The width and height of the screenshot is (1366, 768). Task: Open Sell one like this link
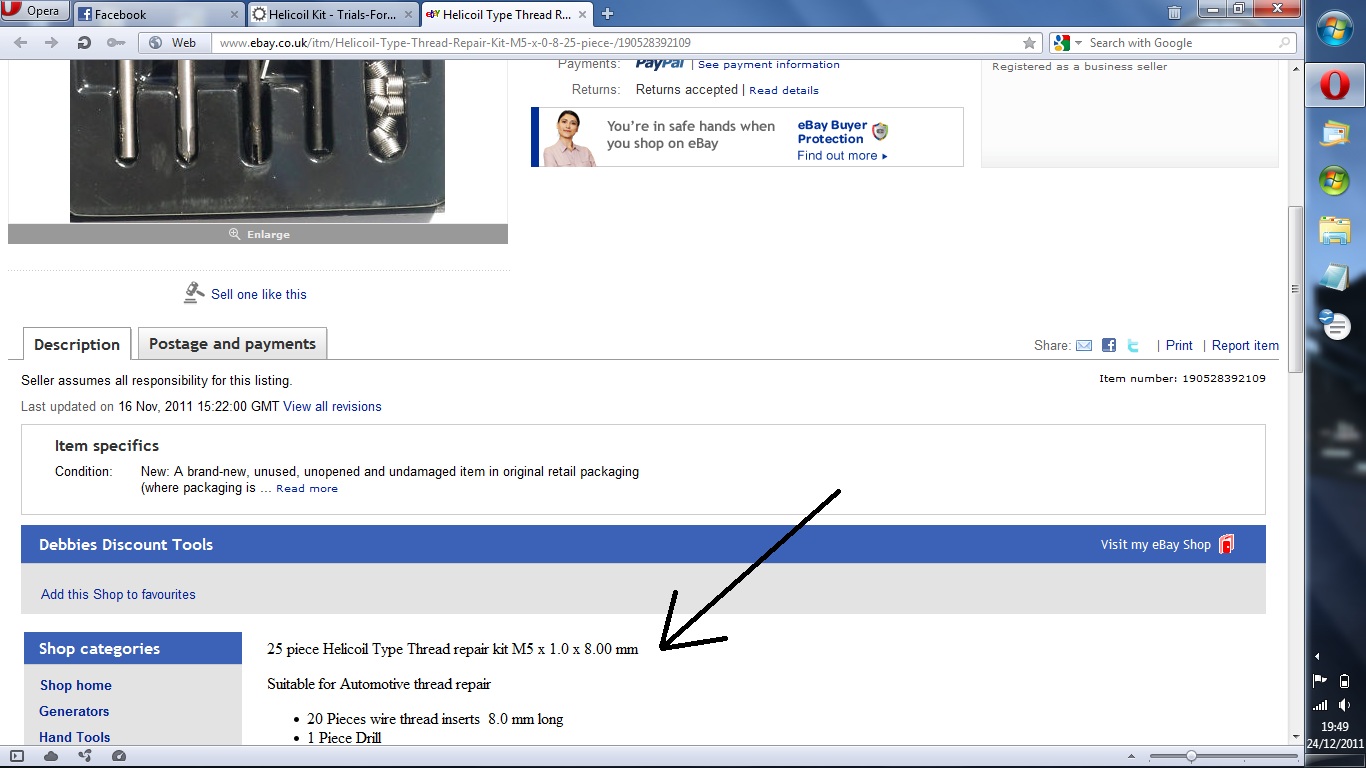point(259,294)
